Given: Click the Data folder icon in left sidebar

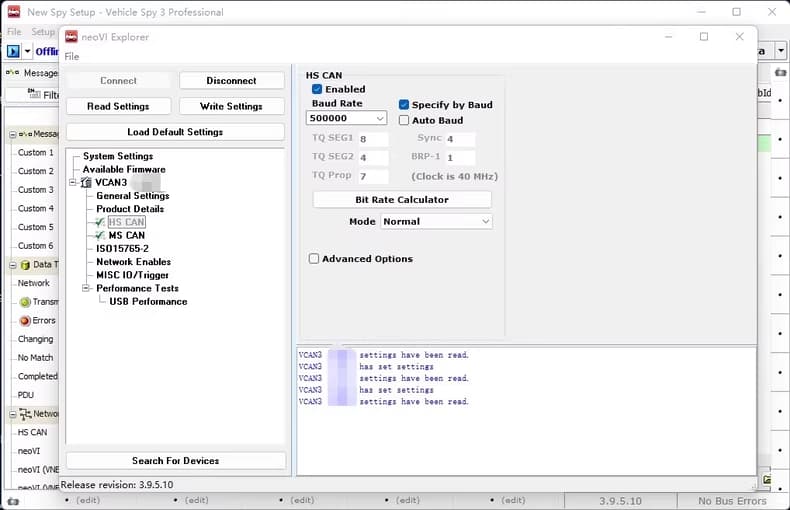Looking at the screenshot, I should coord(25,265).
